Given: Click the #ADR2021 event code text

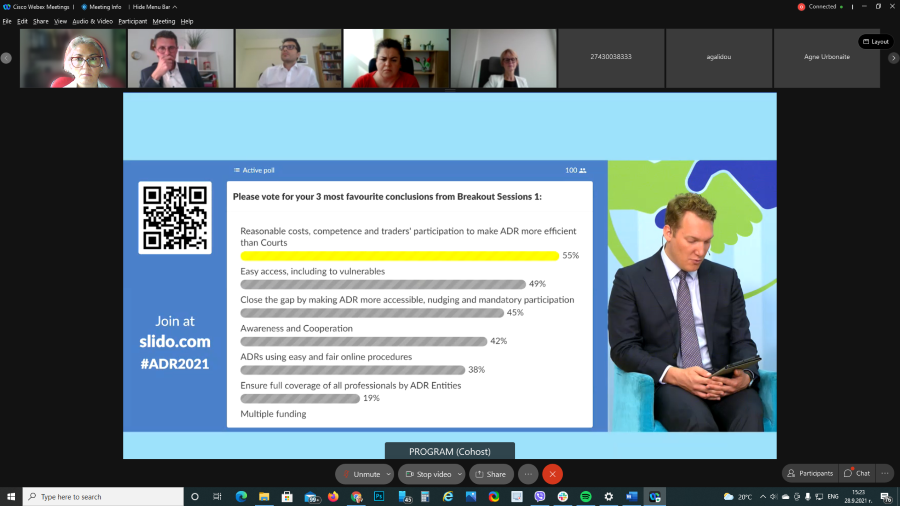Looking at the screenshot, I should pyautogui.click(x=174, y=364).
